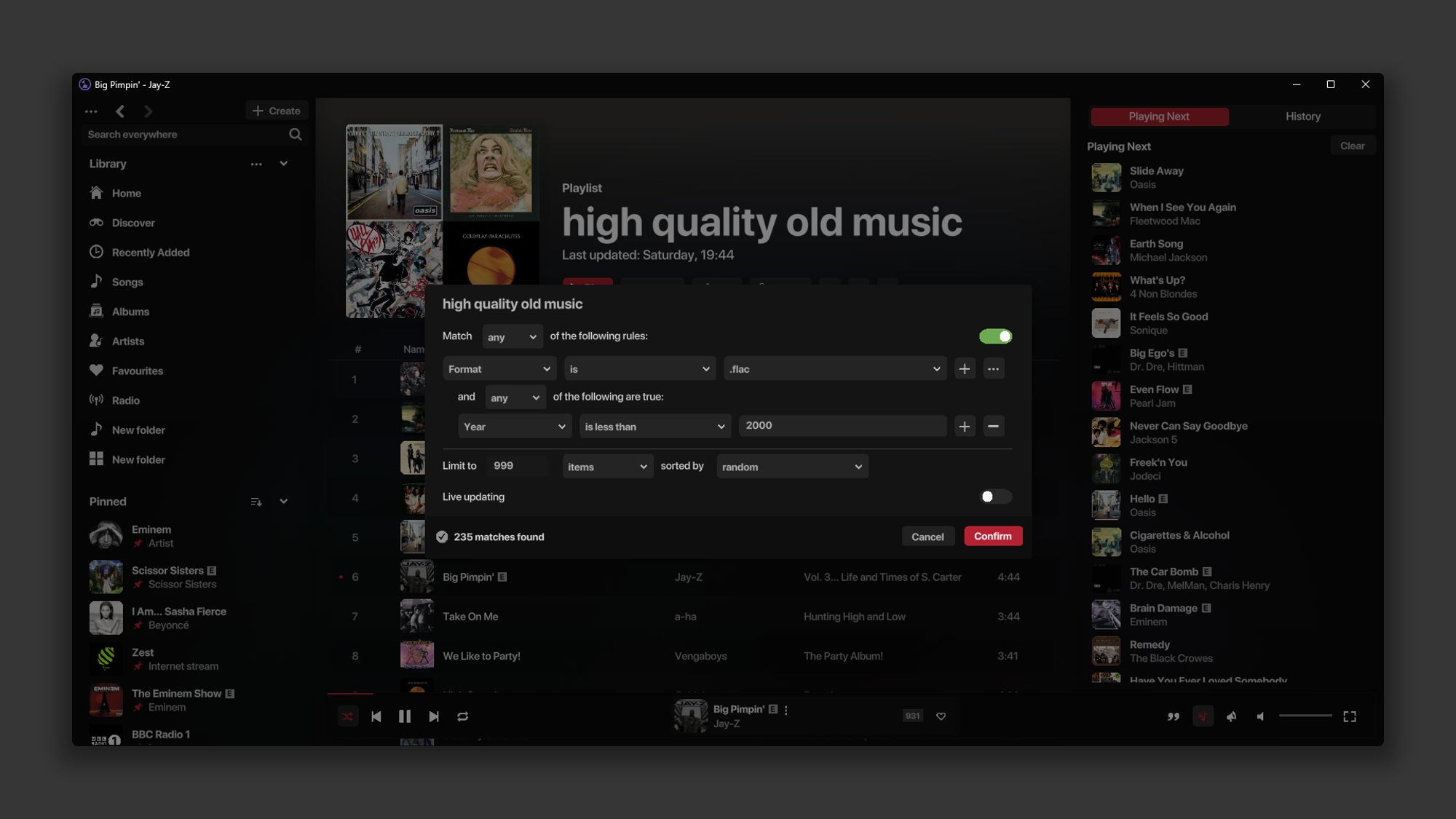Click the Limit to 999 input field

click(x=517, y=466)
